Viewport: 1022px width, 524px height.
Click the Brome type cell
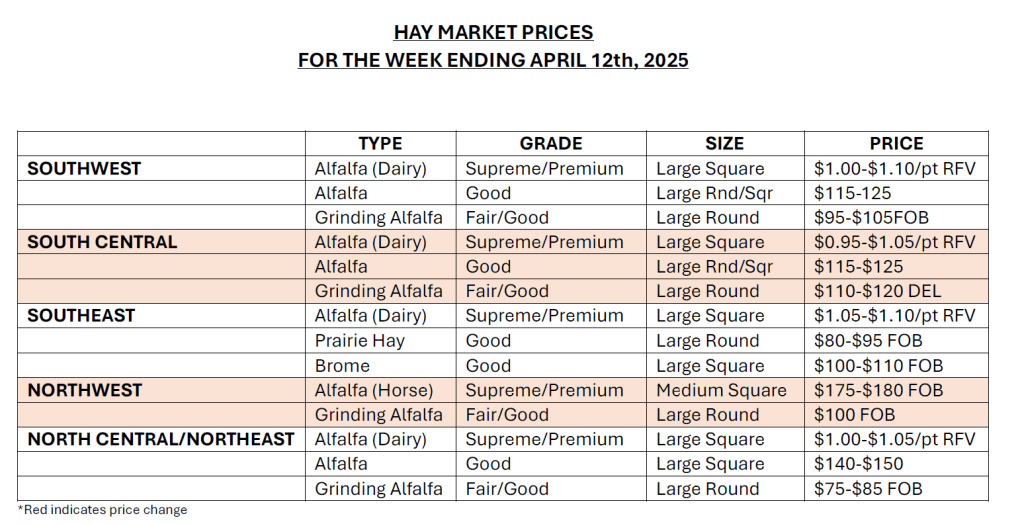(x=342, y=366)
